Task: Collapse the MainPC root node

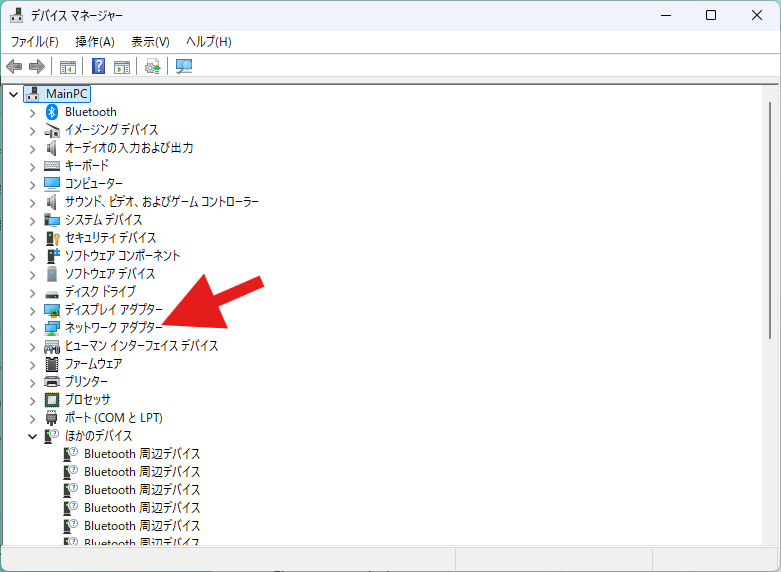Action: pyautogui.click(x=13, y=94)
